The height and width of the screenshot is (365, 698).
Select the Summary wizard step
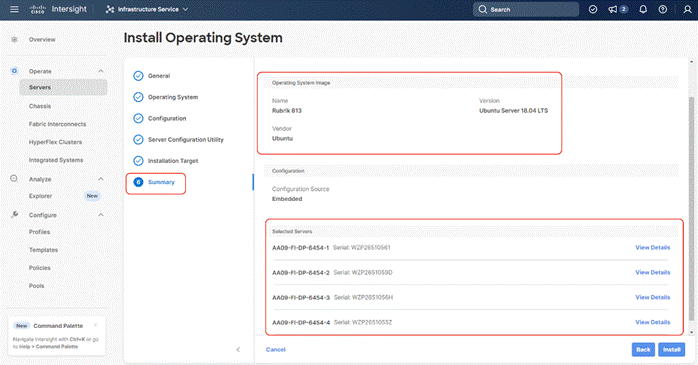[x=161, y=182]
